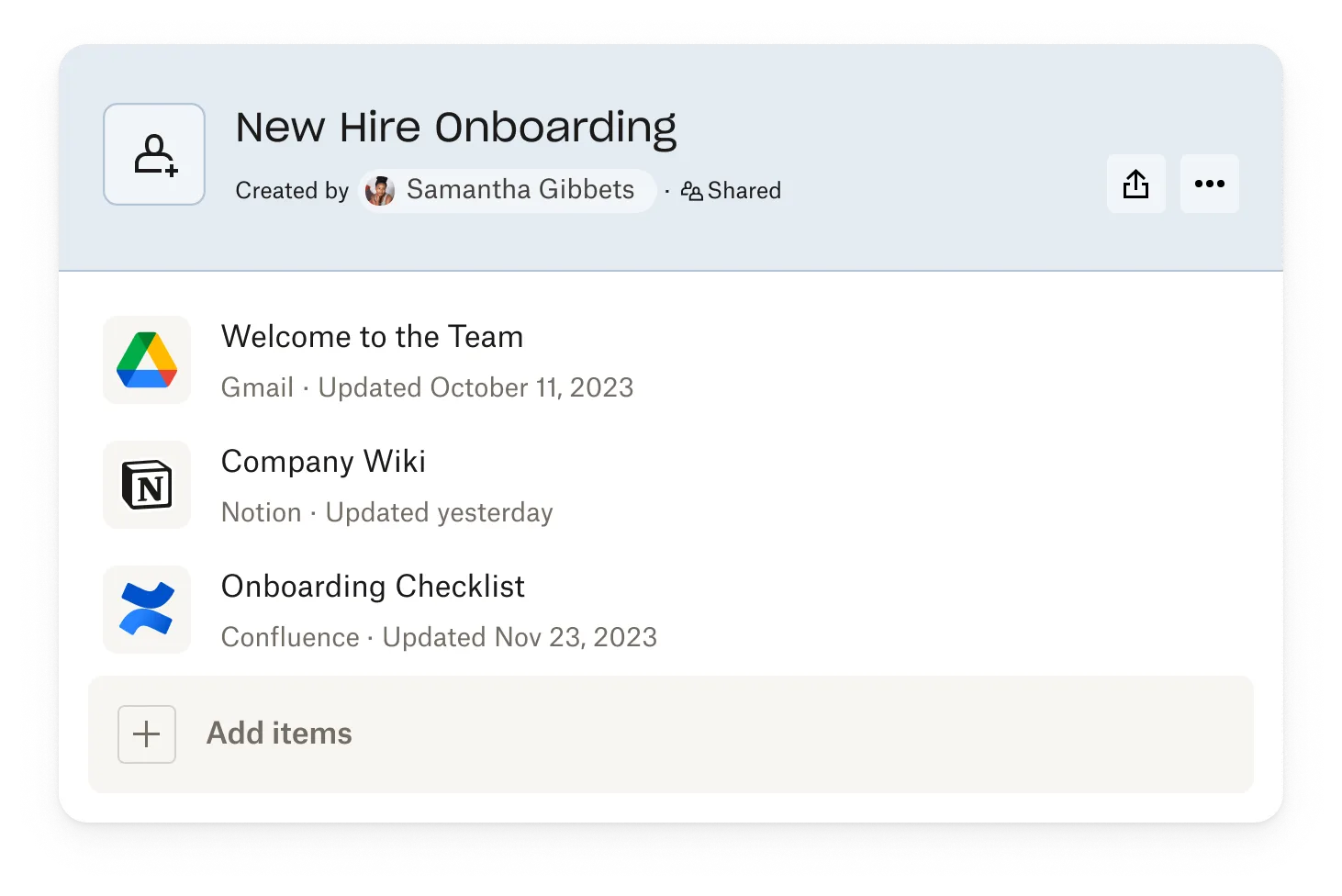Image resolution: width=1342 pixels, height=896 pixels.
Task: Click the Samantha Gibbets name
Action: (x=520, y=190)
